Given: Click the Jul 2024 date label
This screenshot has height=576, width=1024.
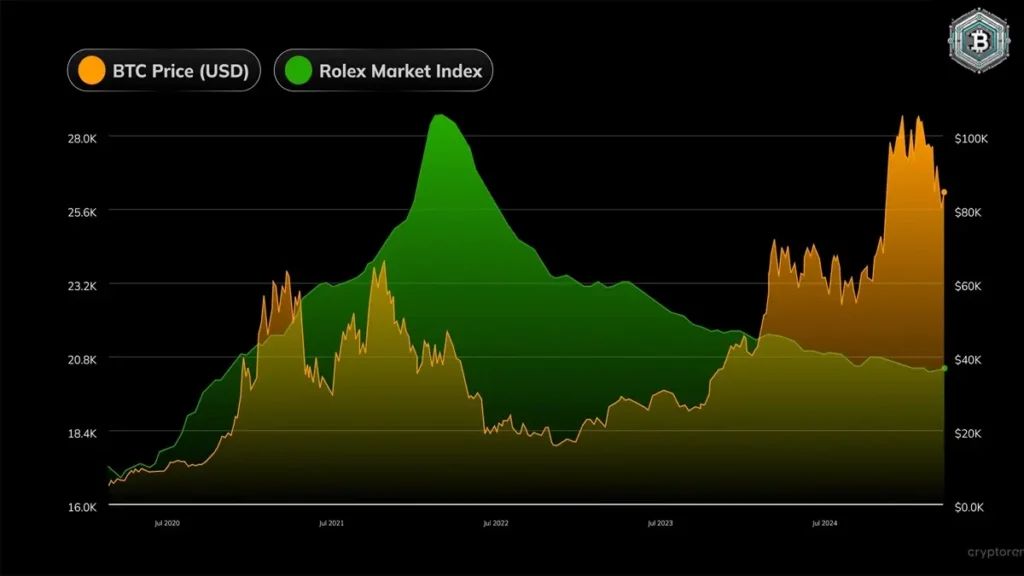Looking at the screenshot, I should [825, 523].
